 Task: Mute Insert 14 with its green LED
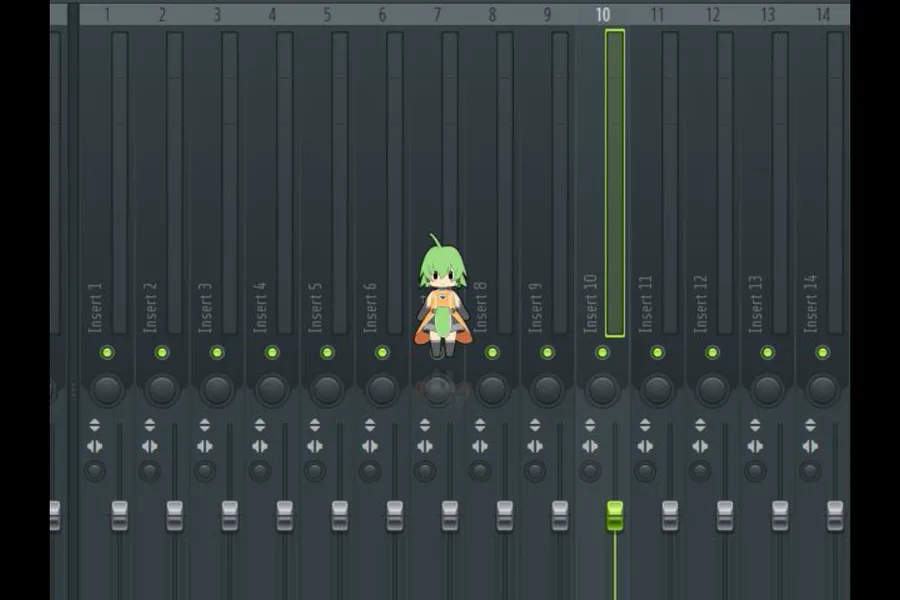823,353
